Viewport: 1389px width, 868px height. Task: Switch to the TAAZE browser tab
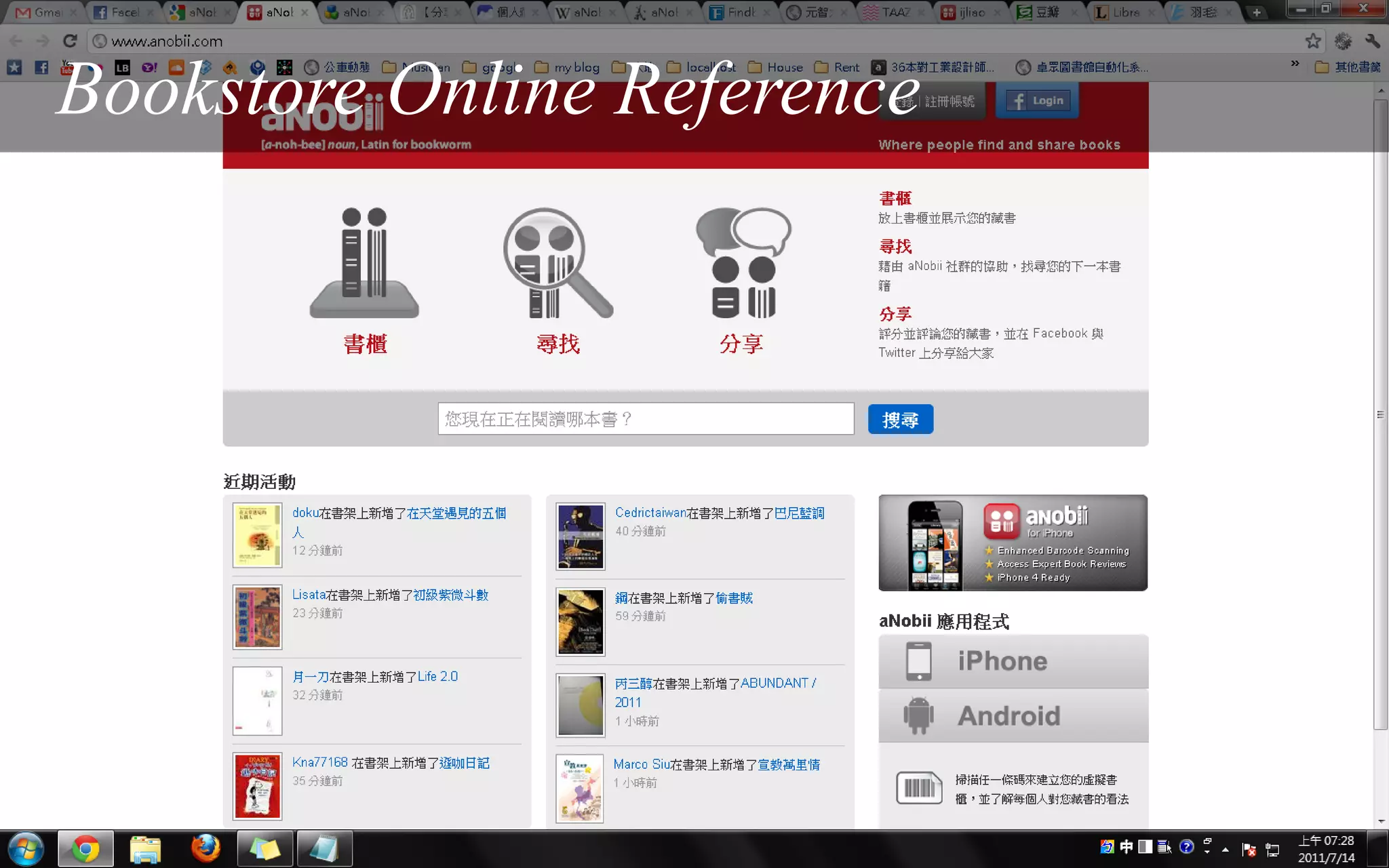tap(895, 12)
